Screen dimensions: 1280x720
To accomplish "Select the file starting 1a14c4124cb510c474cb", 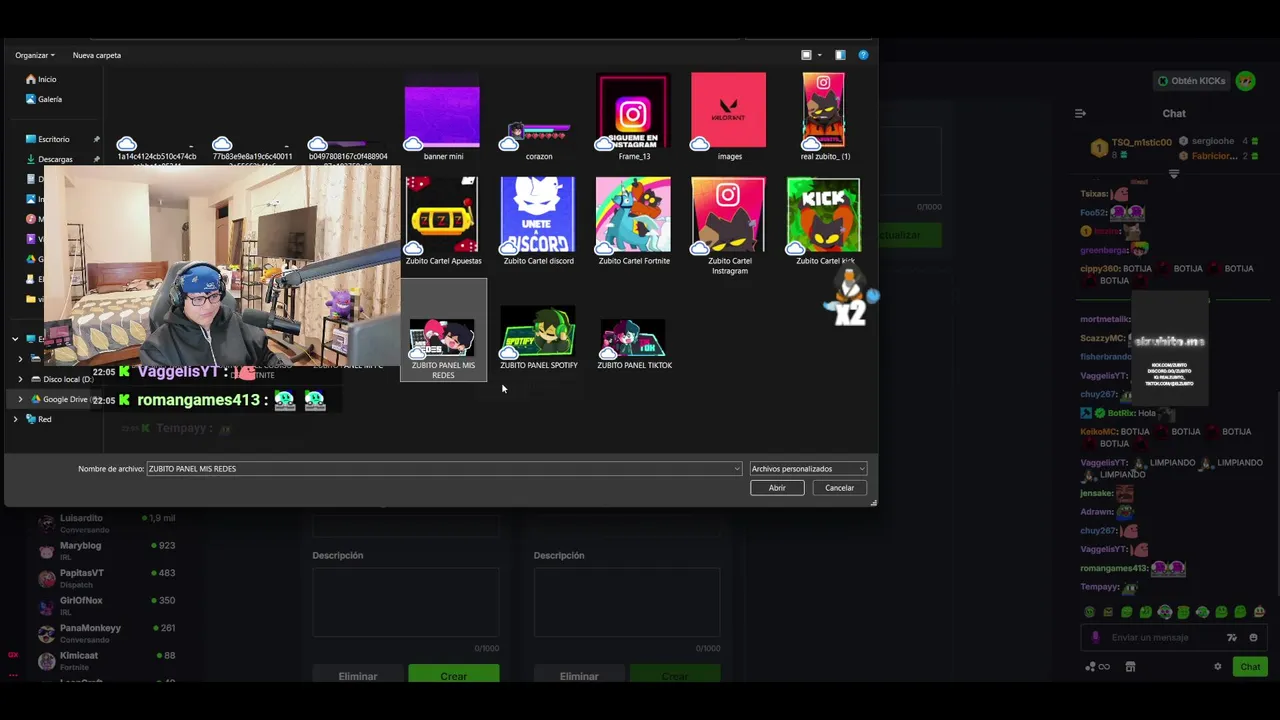I will coord(157,150).
